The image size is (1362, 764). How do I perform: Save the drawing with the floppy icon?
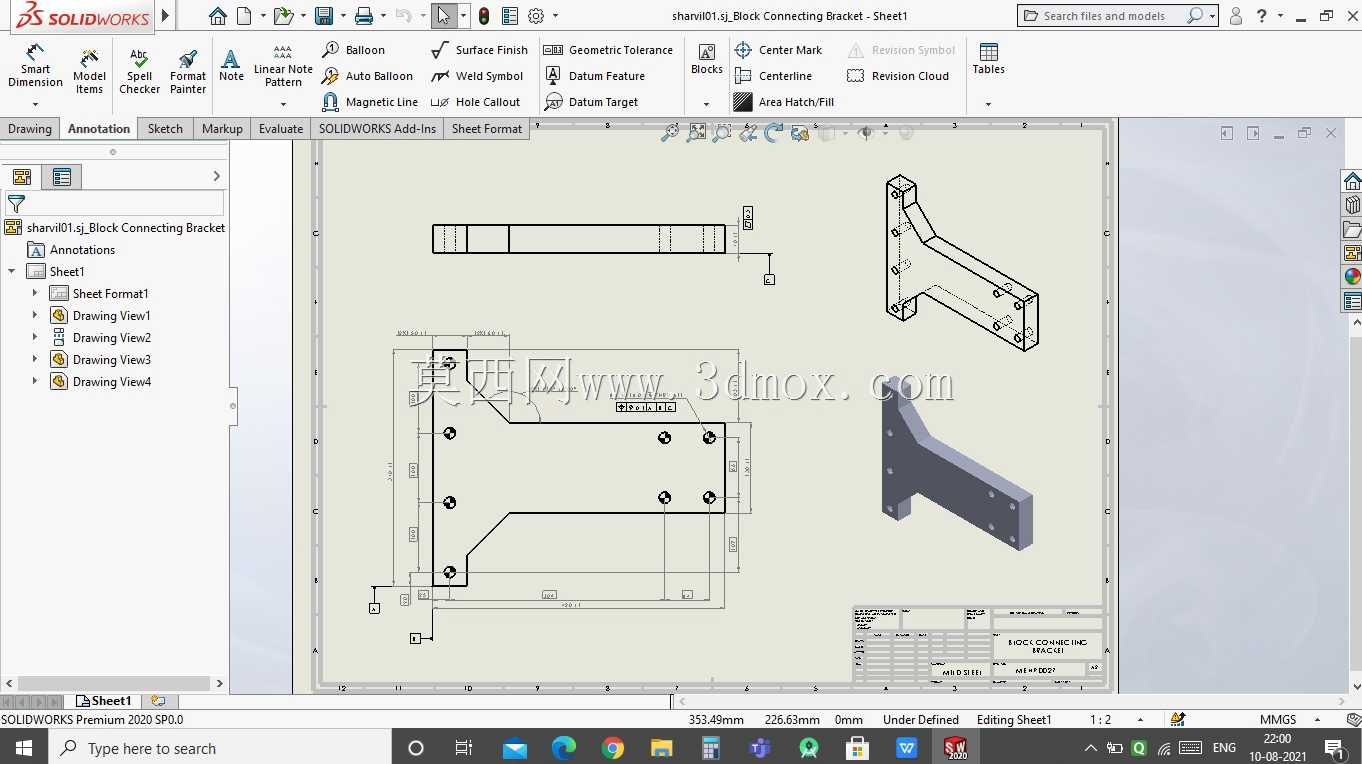(x=323, y=16)
